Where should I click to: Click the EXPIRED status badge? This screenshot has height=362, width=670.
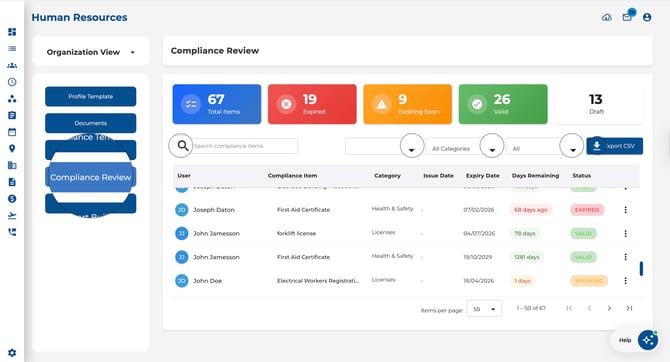pyautogui.click(x=587, y=210)
